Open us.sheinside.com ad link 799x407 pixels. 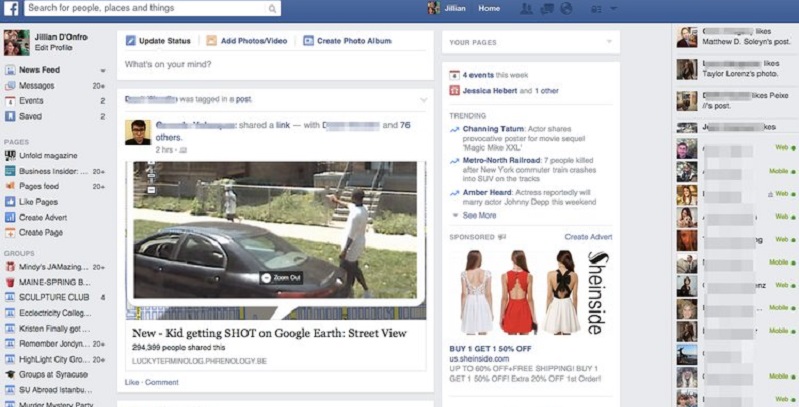click(x=479, y=359)
